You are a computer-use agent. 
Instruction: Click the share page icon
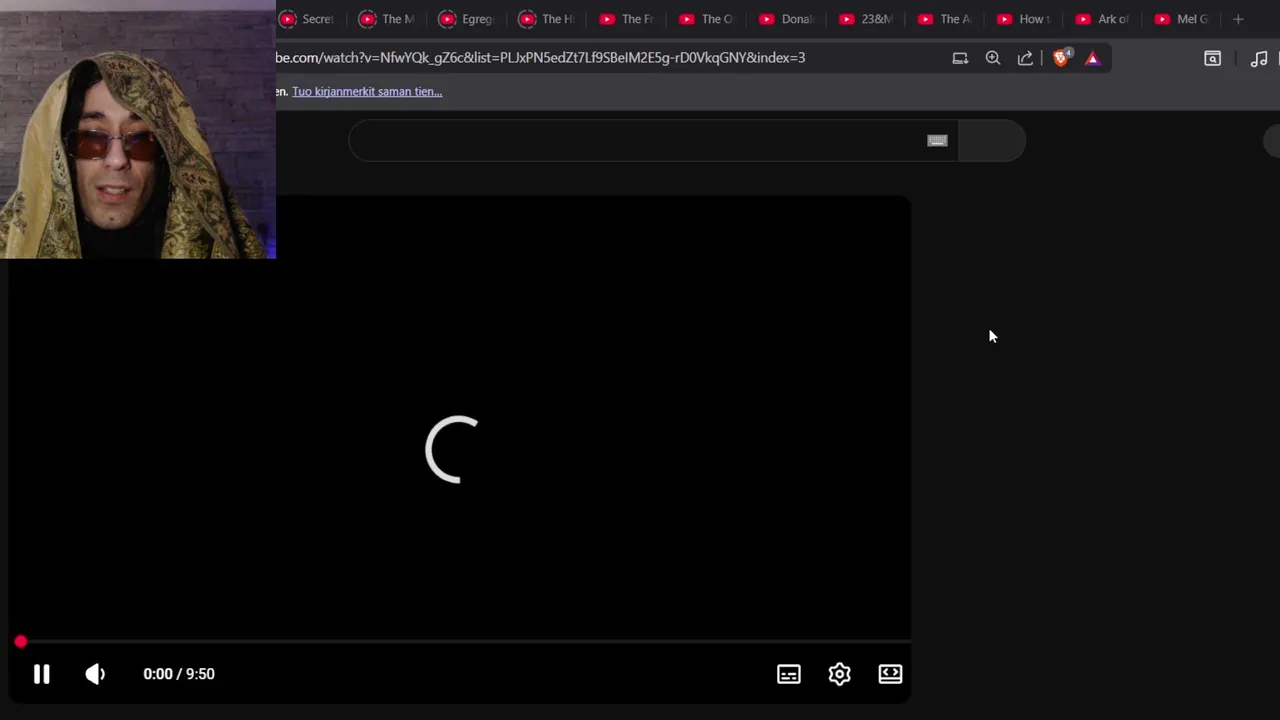pos(1025,58)
